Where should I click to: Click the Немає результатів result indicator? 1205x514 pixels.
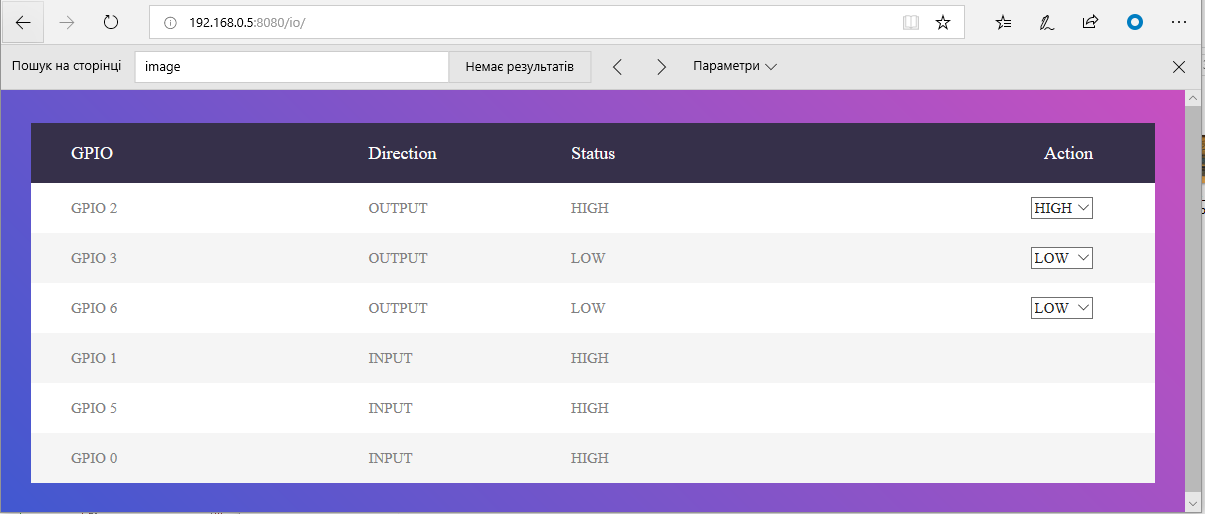pyautogui.click(x=520, y=67)
